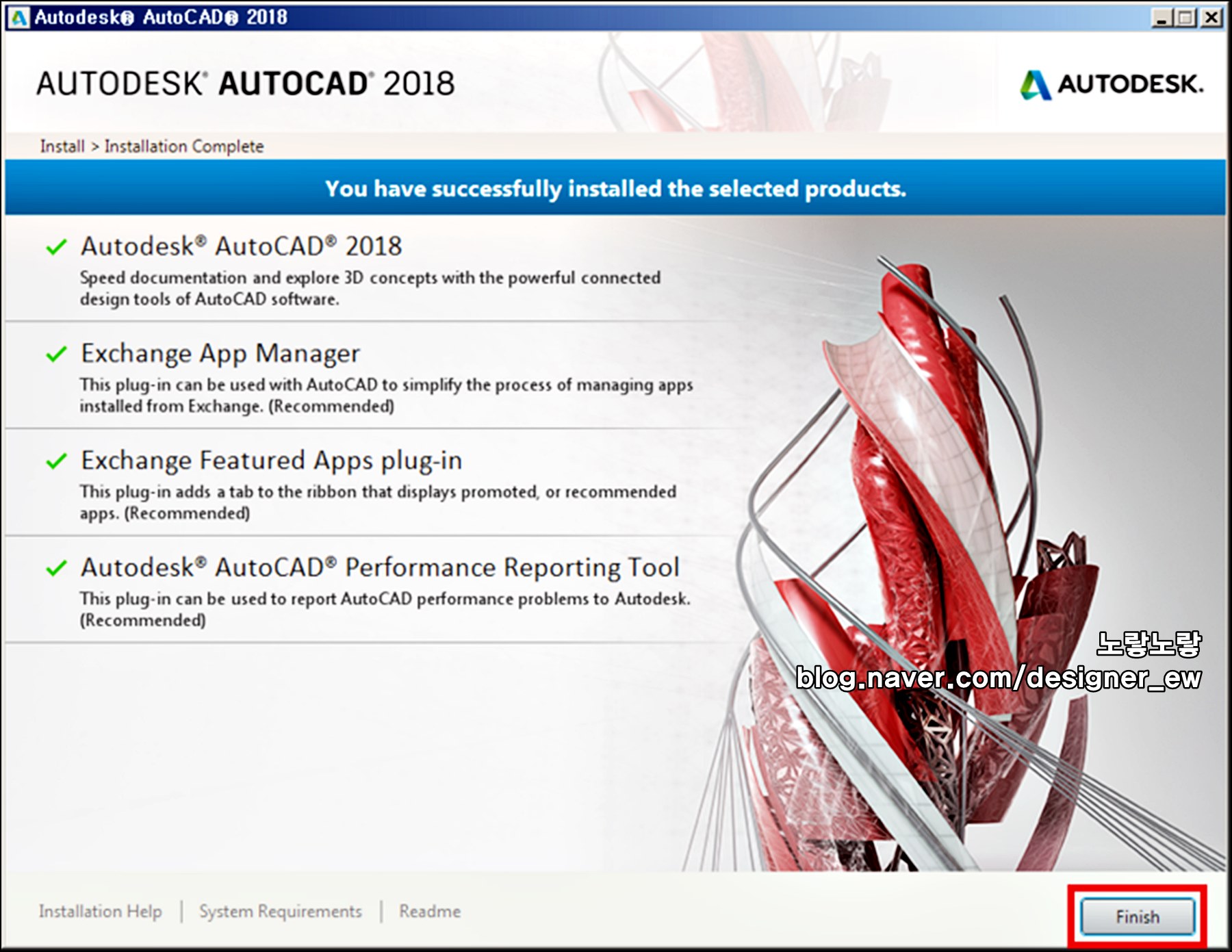Click the 'AutoCAD® Performance Reporting Tool' heading

tap(380, 567)
